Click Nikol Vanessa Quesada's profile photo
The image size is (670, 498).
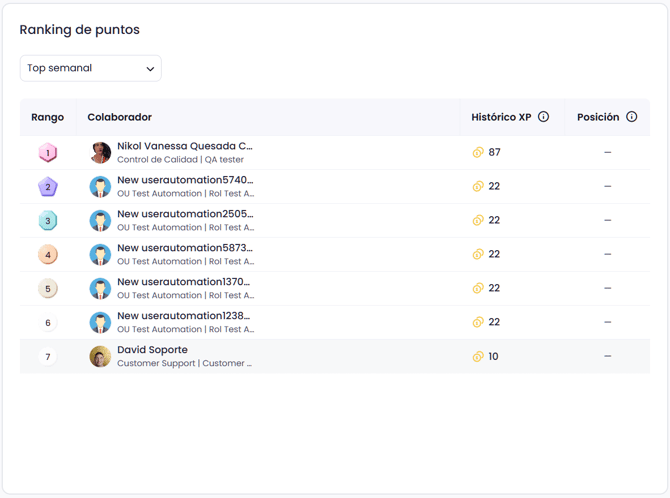(x=100, y=153)
